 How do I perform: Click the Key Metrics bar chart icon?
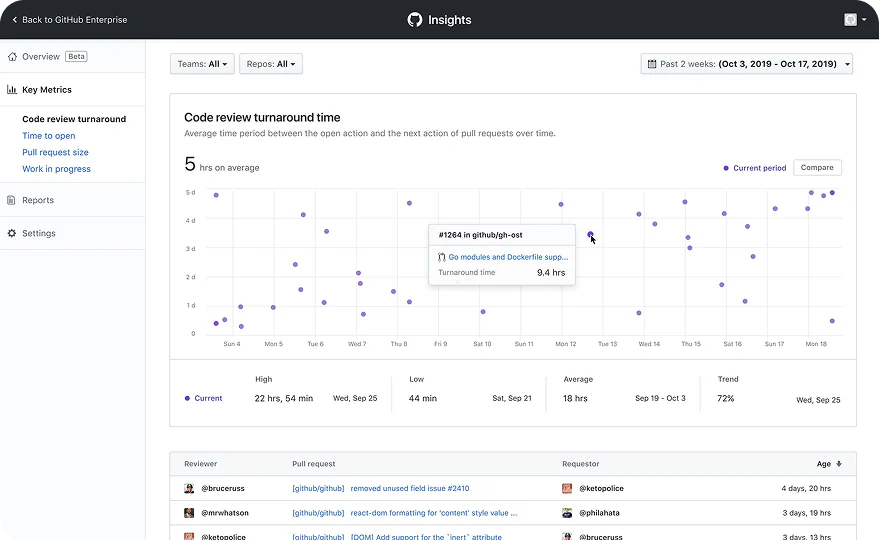[12, 89]
